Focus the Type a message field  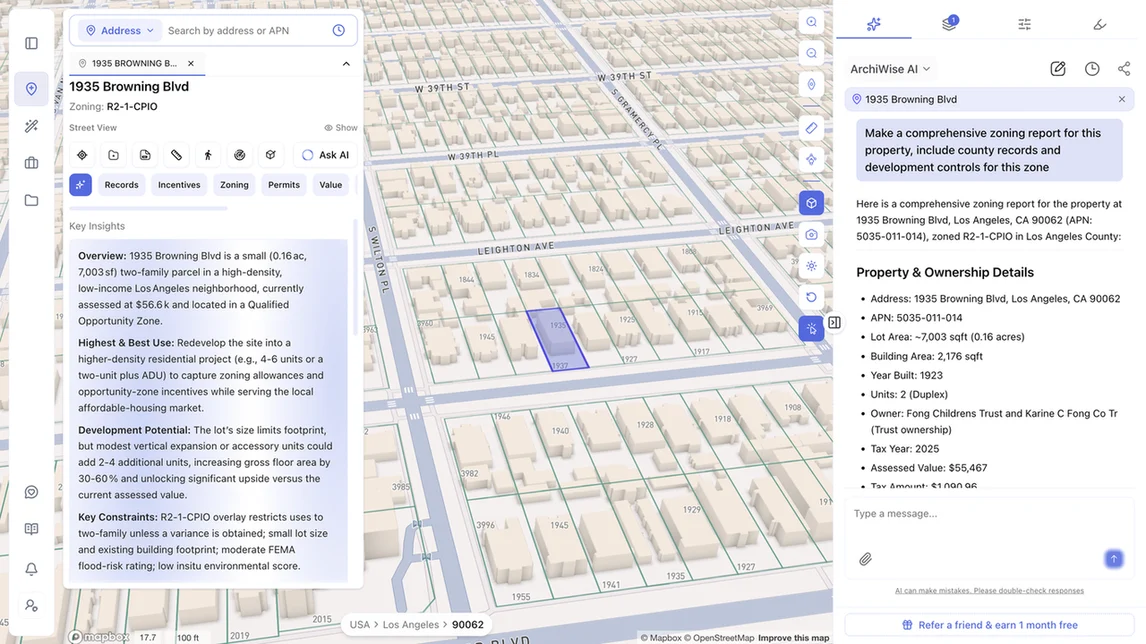coord(990,514)
